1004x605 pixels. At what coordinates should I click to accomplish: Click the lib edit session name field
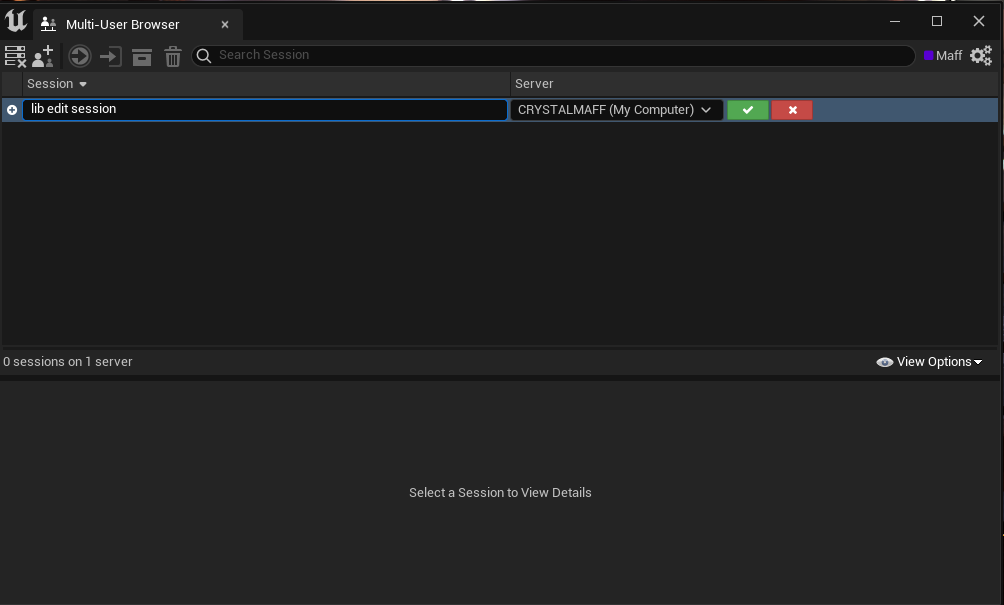[x=263, y=110]
